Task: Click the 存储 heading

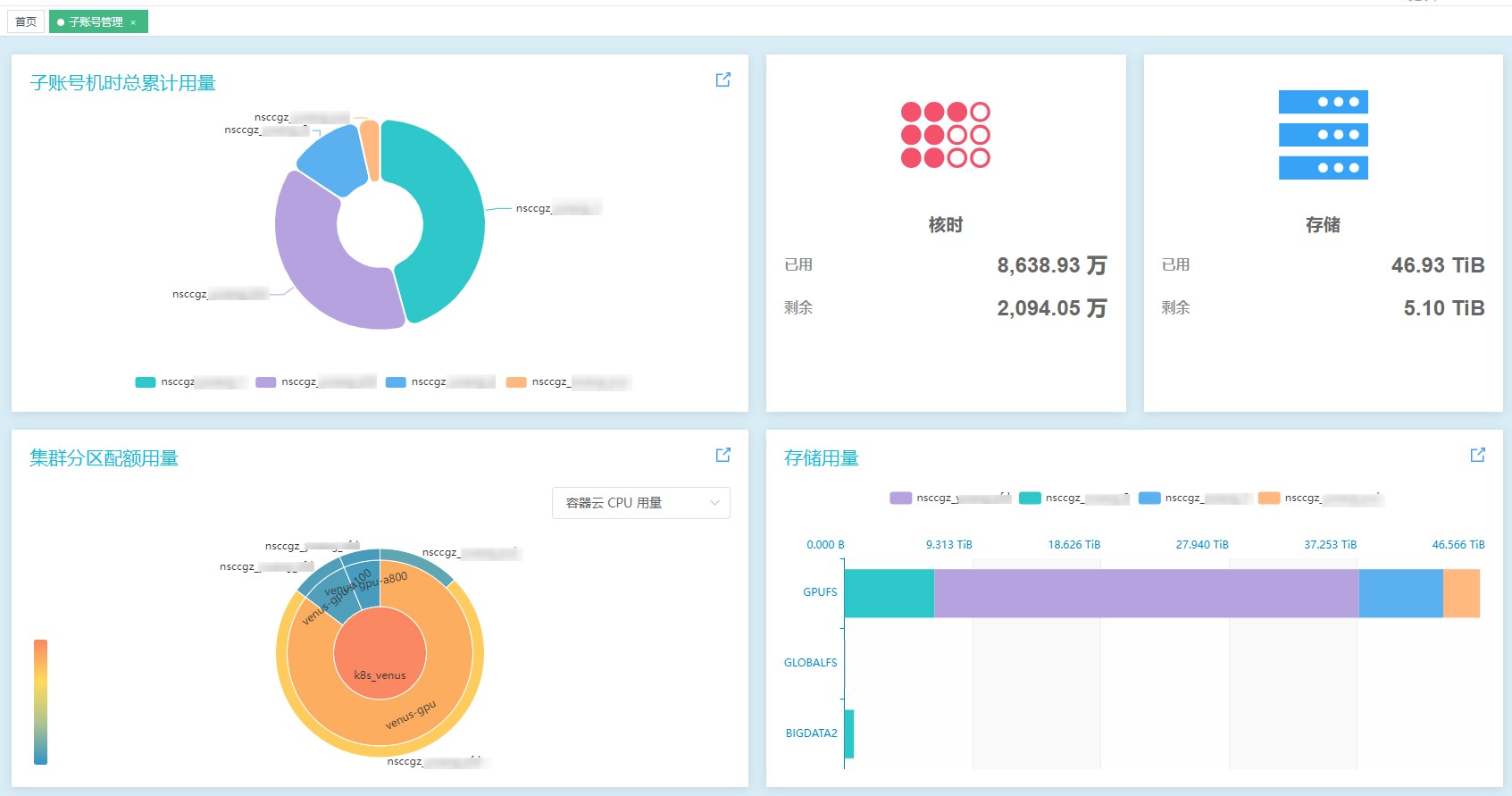Action: pyautogui.click(x=1324, y=225)
